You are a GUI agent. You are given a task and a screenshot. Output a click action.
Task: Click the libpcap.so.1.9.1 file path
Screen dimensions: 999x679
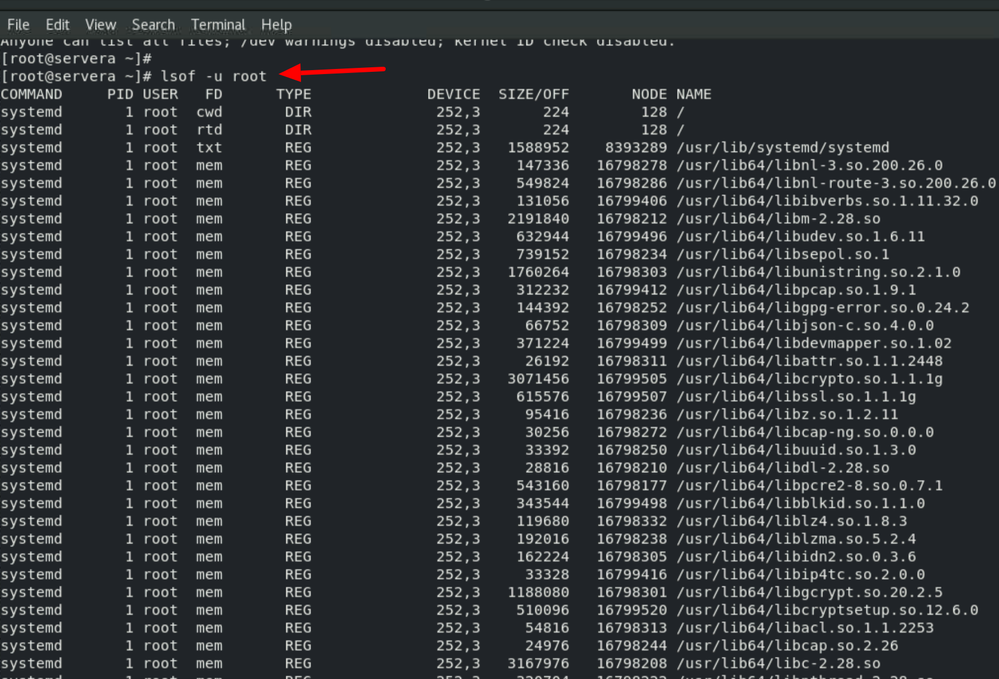pos(796,290)
